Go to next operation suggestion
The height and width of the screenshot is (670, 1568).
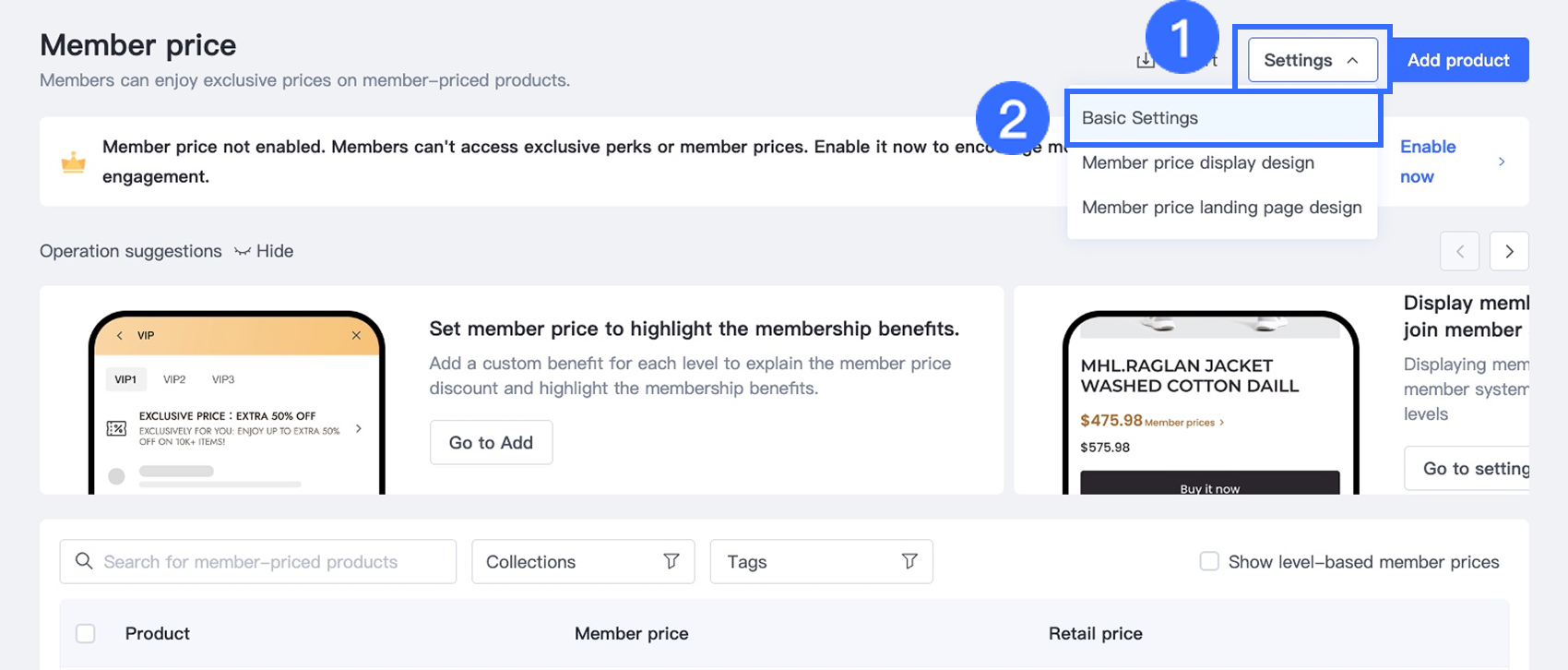[x=1509, y=251]
